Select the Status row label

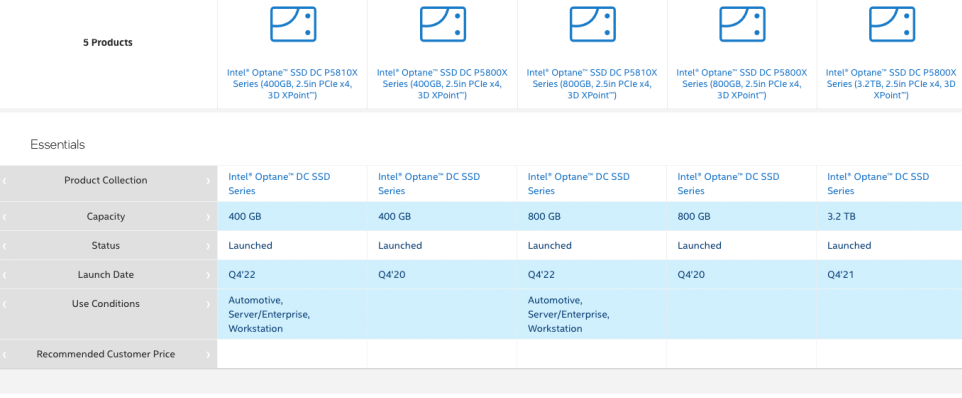[x=106, y=245]
